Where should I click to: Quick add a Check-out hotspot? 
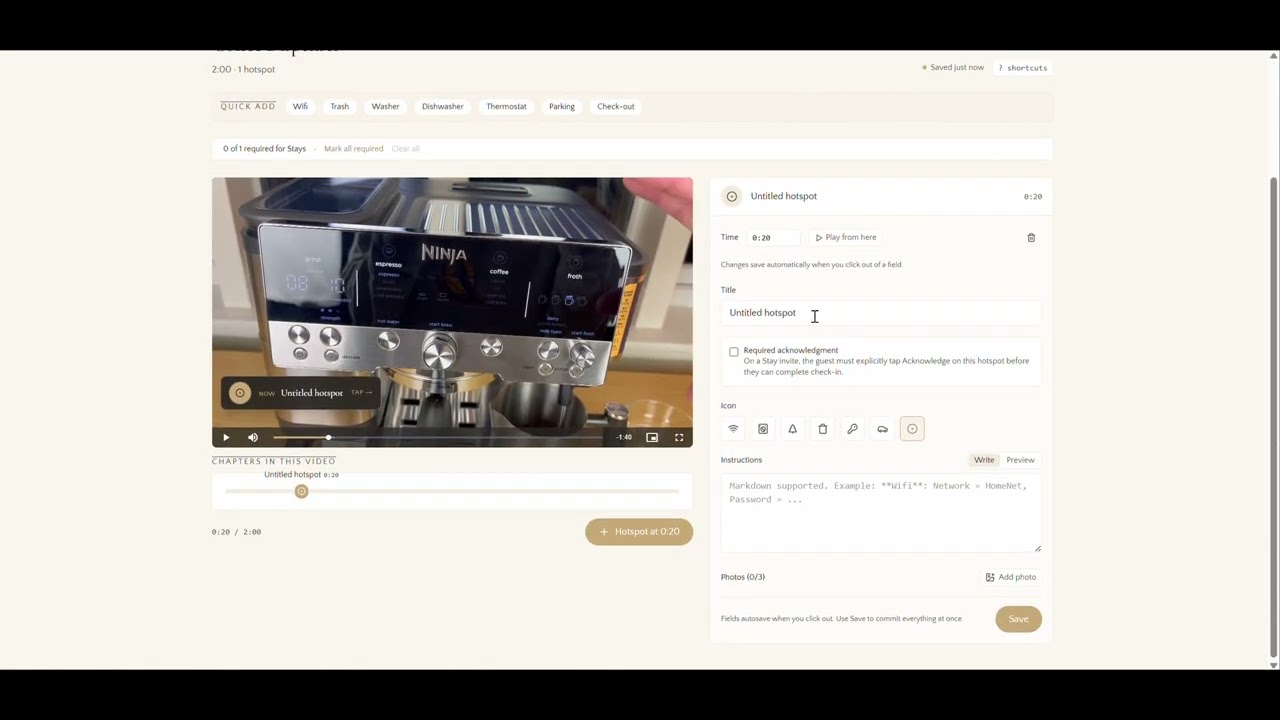616,106
